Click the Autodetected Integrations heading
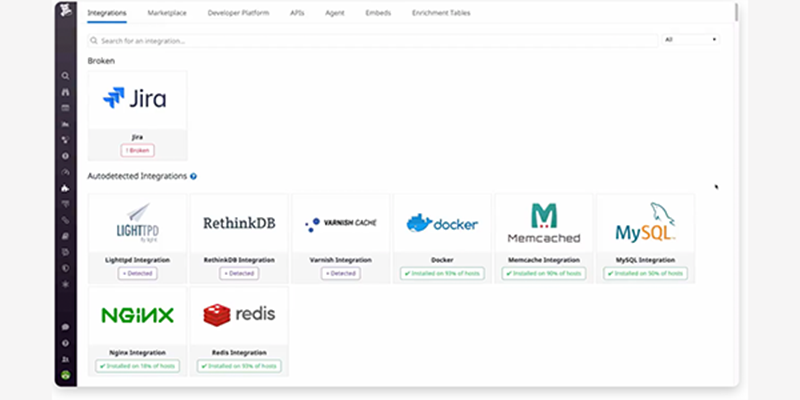Screen dimensions: 800x400 click(x=137, y=177)
